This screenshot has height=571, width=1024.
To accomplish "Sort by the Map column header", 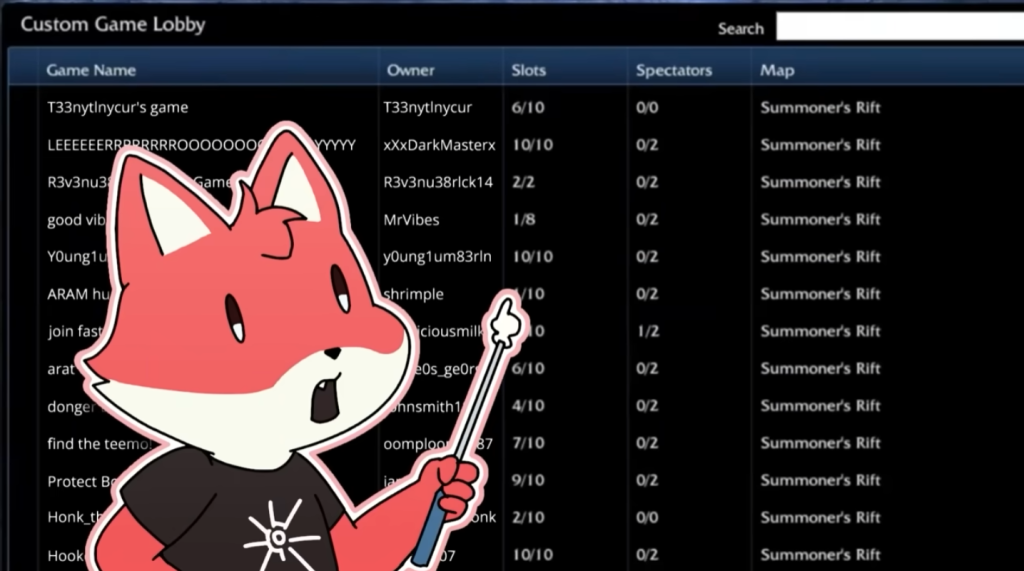I will [777, 70].
